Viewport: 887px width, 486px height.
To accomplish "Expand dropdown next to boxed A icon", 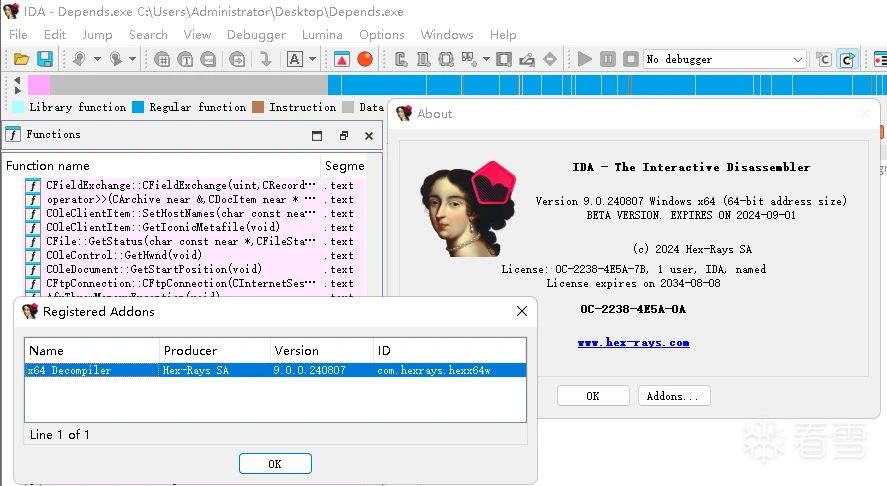I will [312, 59].
